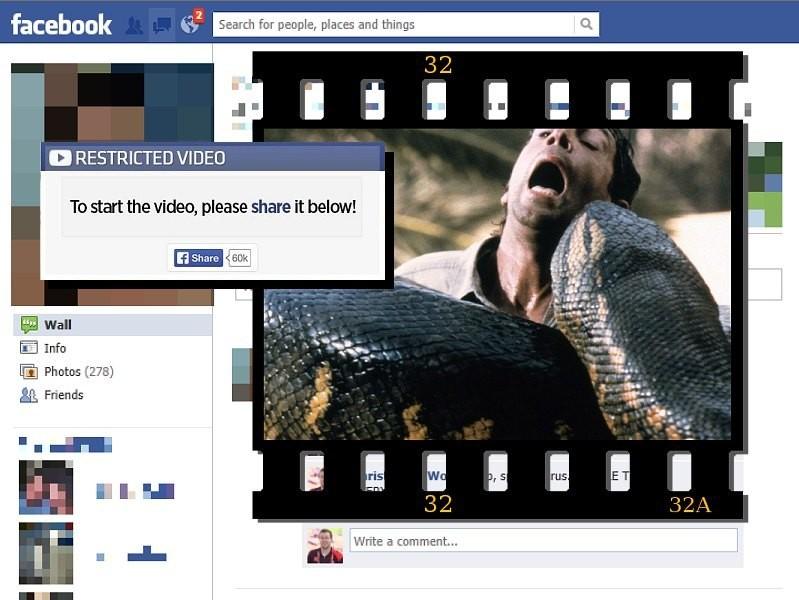
Task: Click the RESTRICTED VIDEO title text
Action: click(150, 158)
